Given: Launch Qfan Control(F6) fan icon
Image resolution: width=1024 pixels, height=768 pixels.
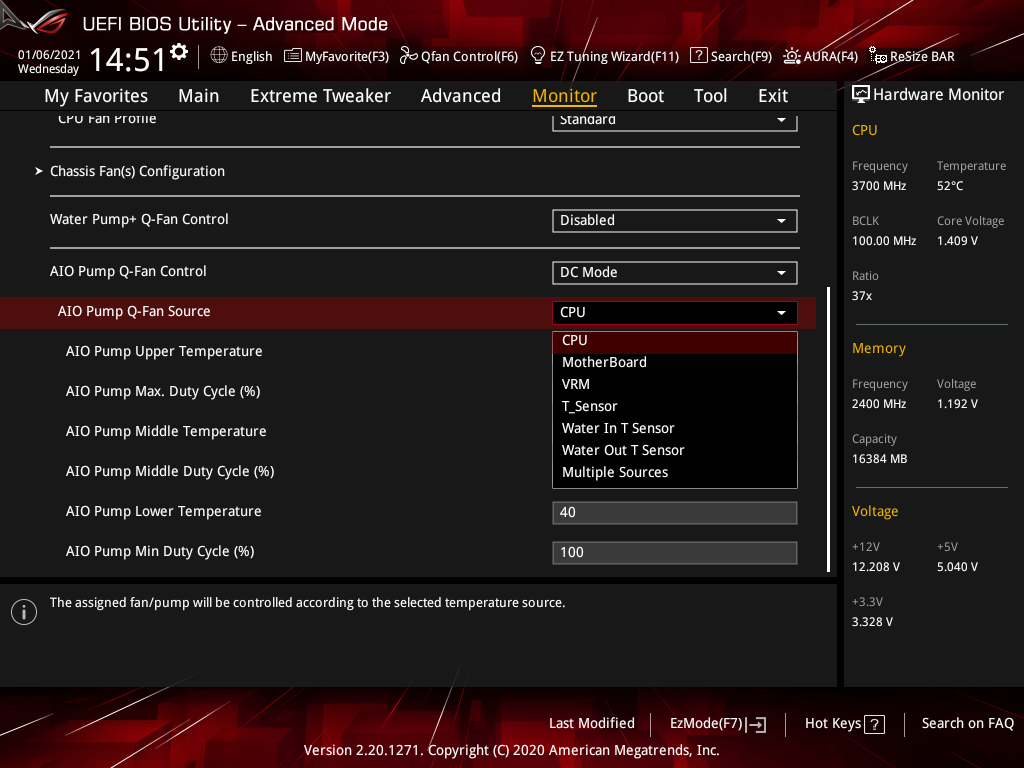Looking at the screenshot, I should point(409,56).
